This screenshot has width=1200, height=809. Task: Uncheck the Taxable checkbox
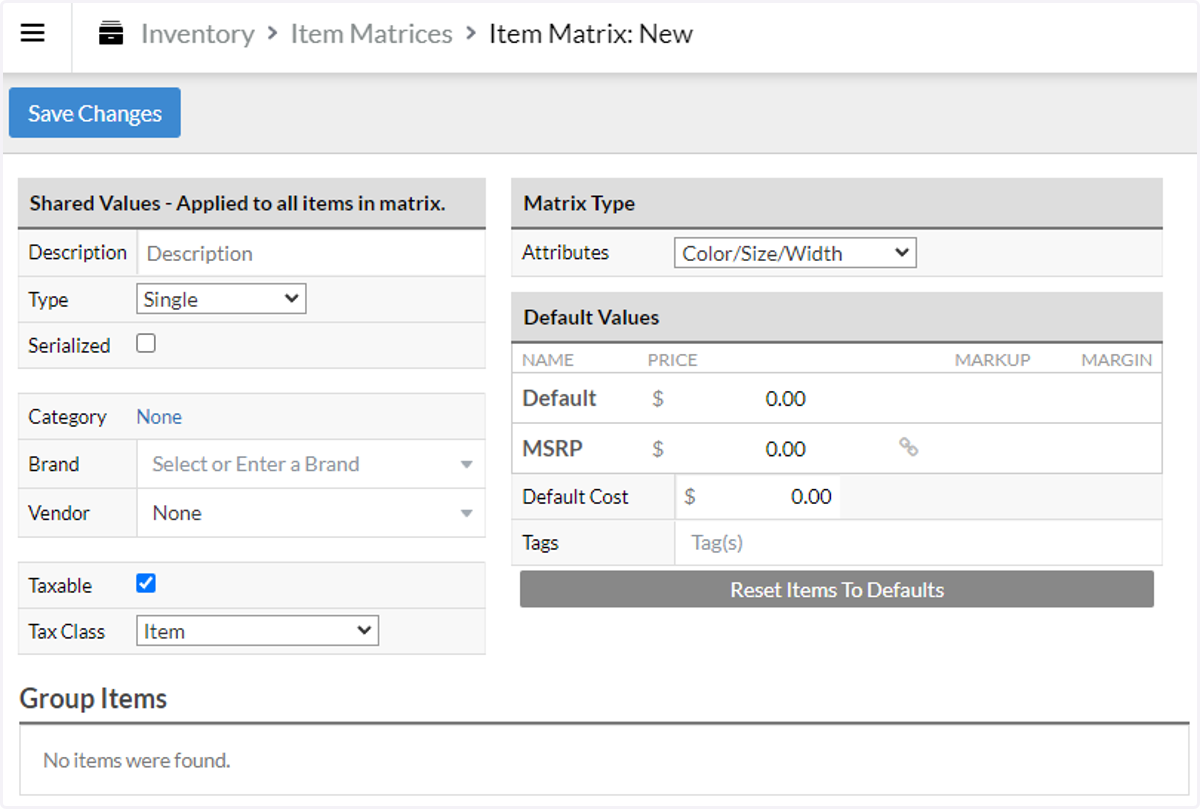click(146, 583)
